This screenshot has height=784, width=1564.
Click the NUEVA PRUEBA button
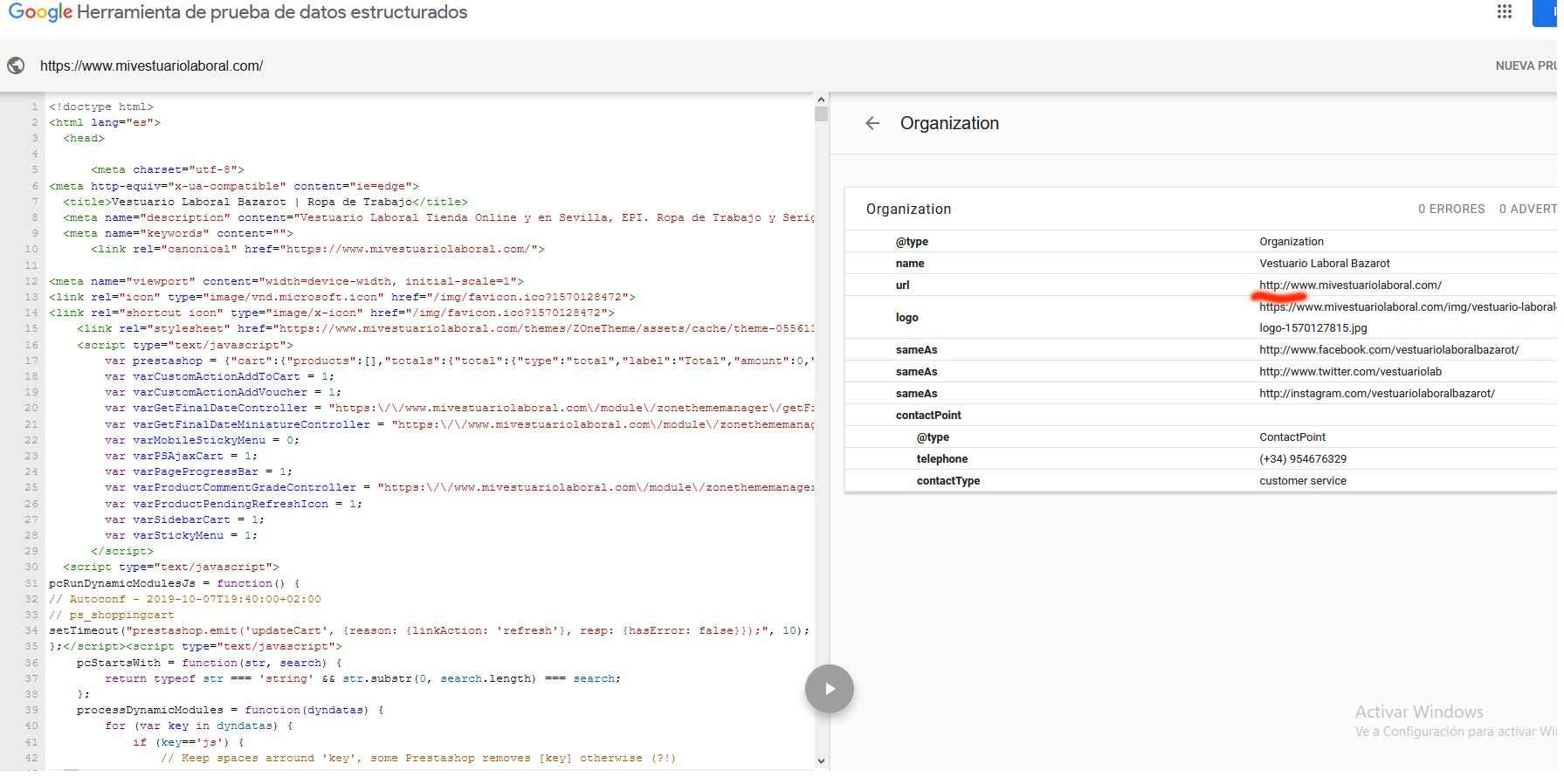click(1526, 65)
